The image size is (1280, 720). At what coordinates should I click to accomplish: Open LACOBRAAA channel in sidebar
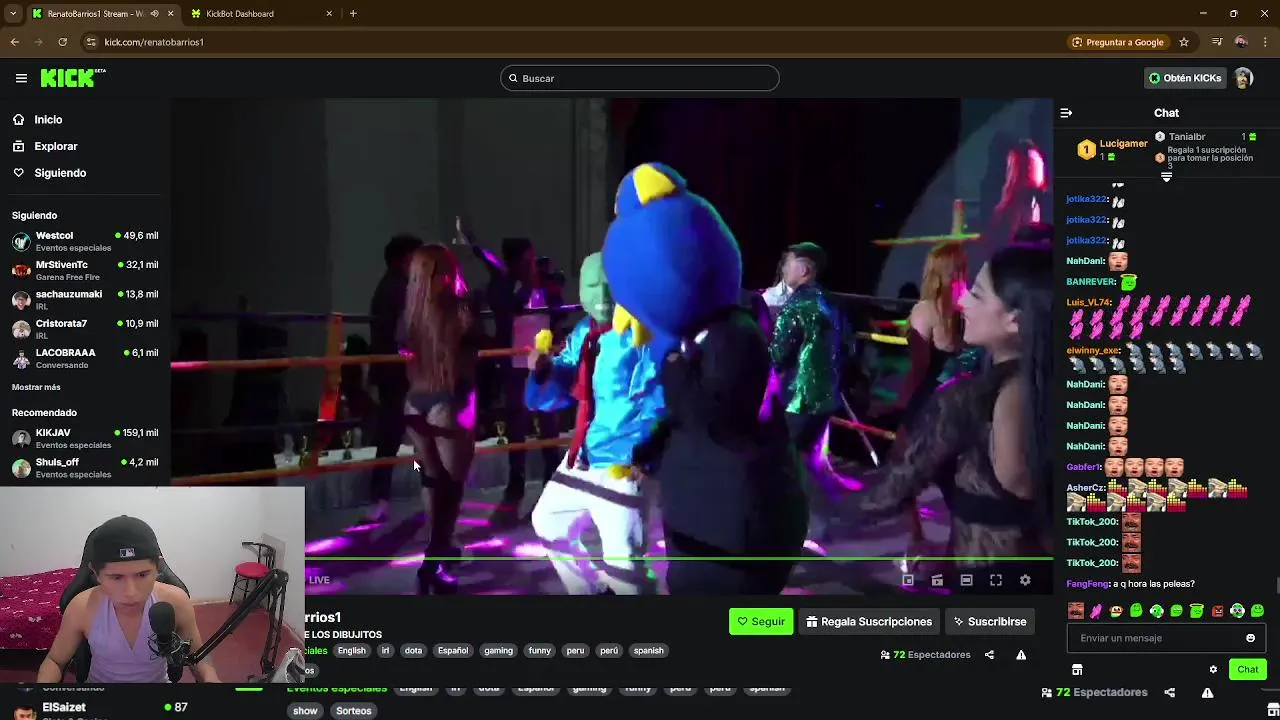85,358
